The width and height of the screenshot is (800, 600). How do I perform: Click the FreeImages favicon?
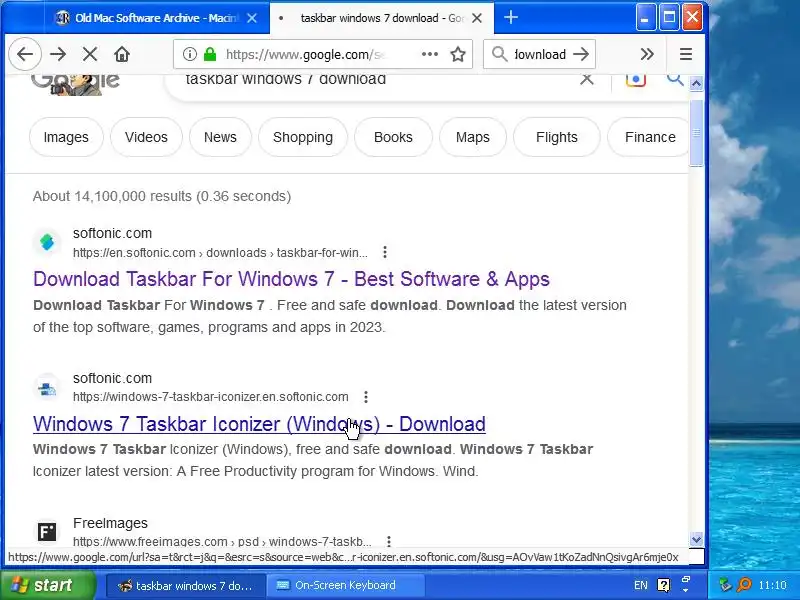pyautogui.click(x=47, y=532)
